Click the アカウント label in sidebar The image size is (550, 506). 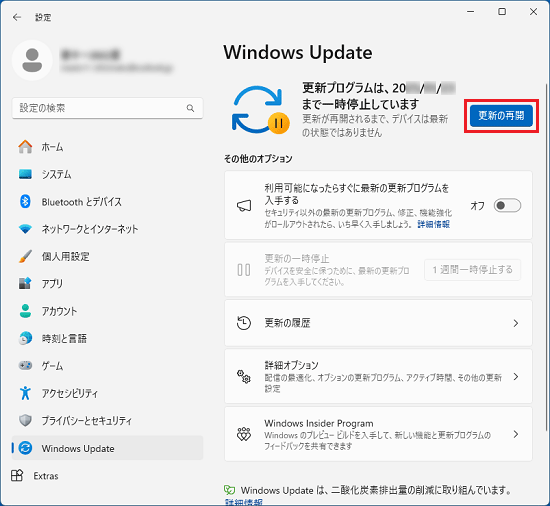click(59, 311)
